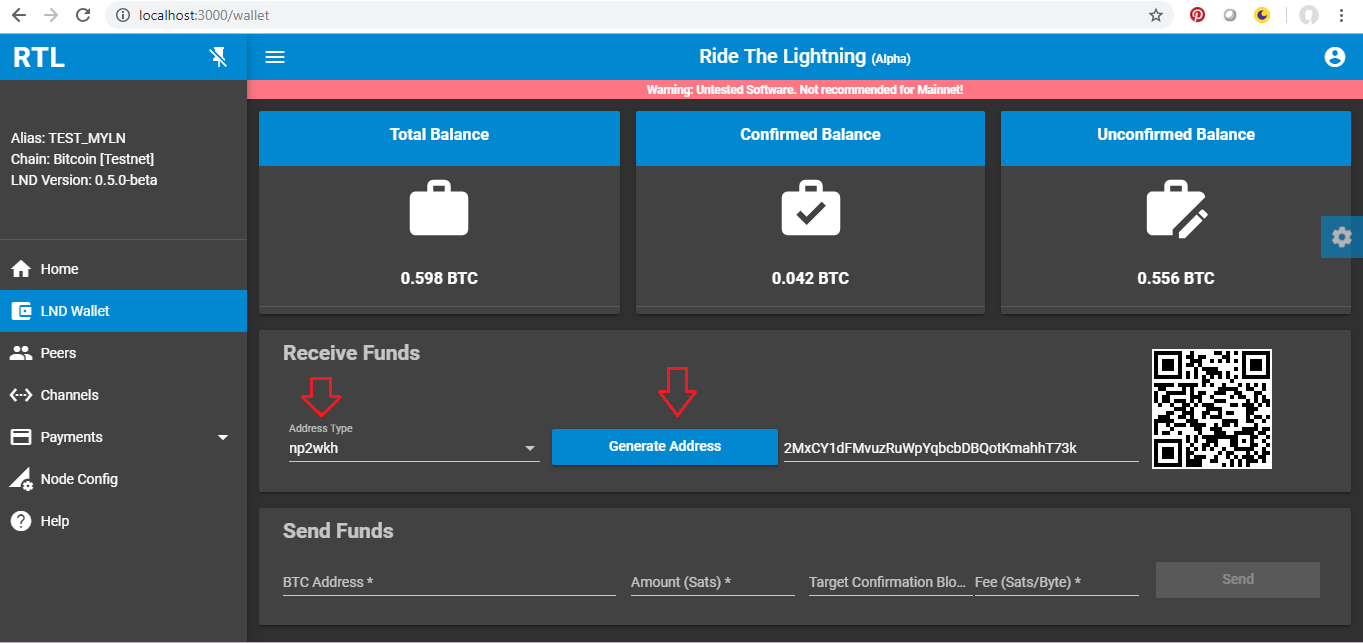This screenshot has height=643, width=1363.
Task: Click the Receive Funds heading
Action: pos(351,353)
